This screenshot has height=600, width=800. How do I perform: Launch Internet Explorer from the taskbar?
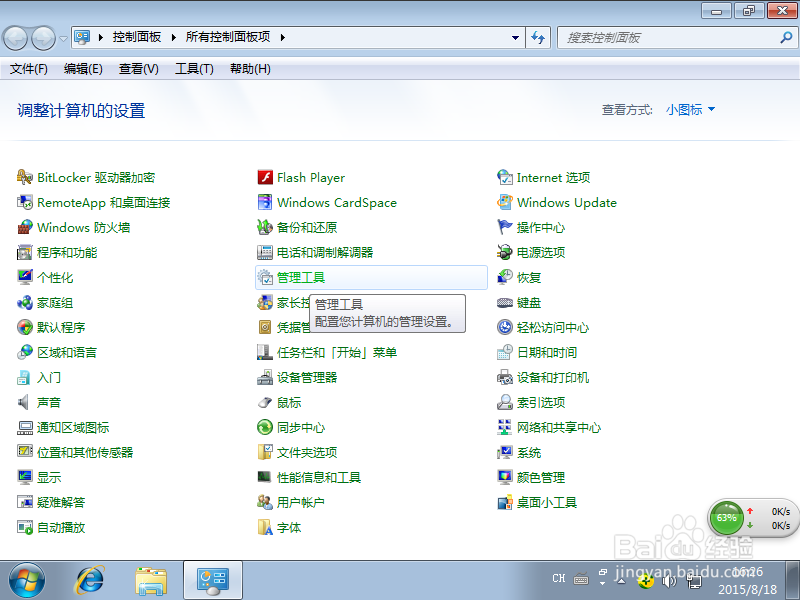click(x=90, y=580)
